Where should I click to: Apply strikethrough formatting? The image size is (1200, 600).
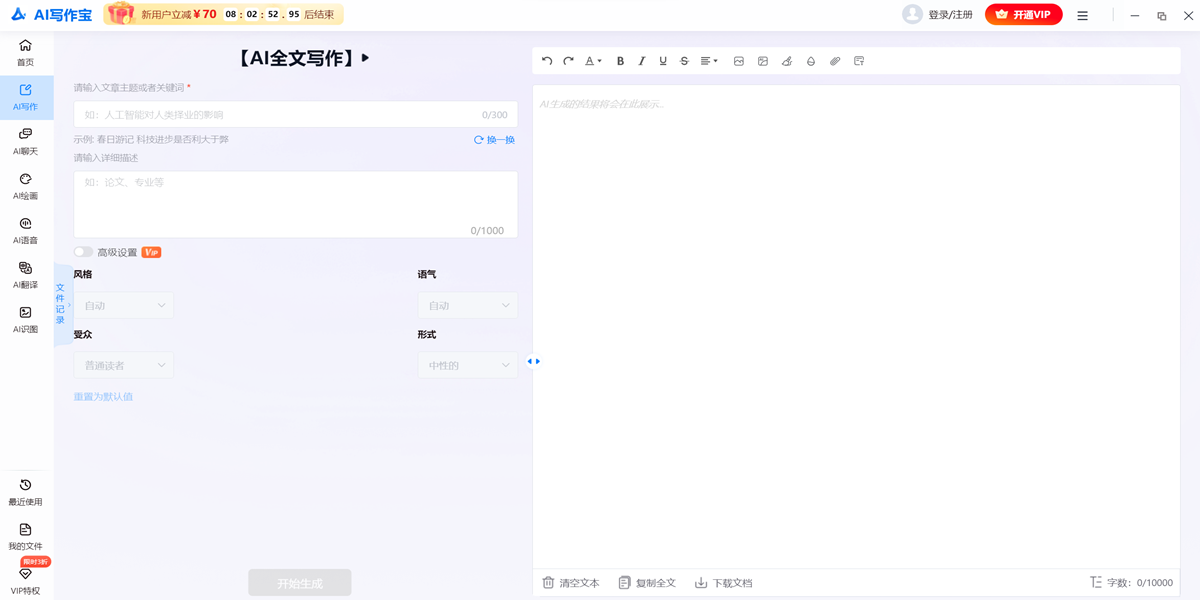(684, 61)
